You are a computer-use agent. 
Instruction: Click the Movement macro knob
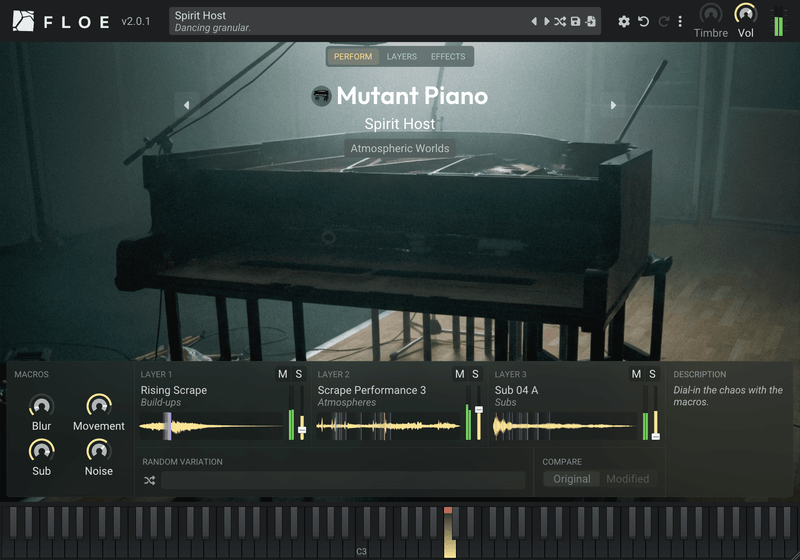pos(99,406)
